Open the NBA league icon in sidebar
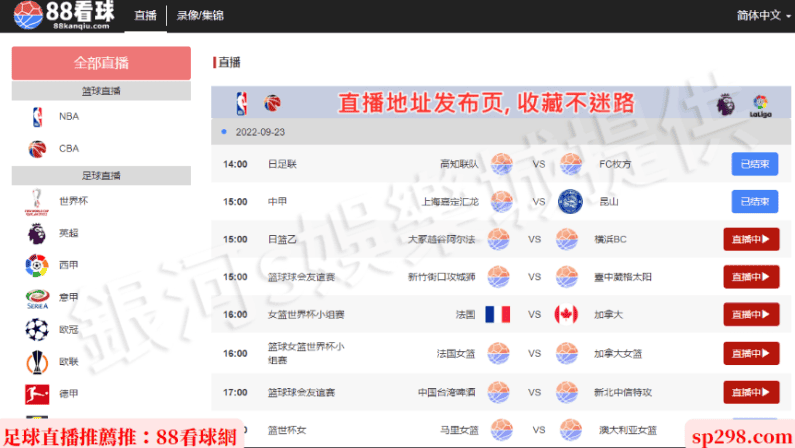 point(37,117)
